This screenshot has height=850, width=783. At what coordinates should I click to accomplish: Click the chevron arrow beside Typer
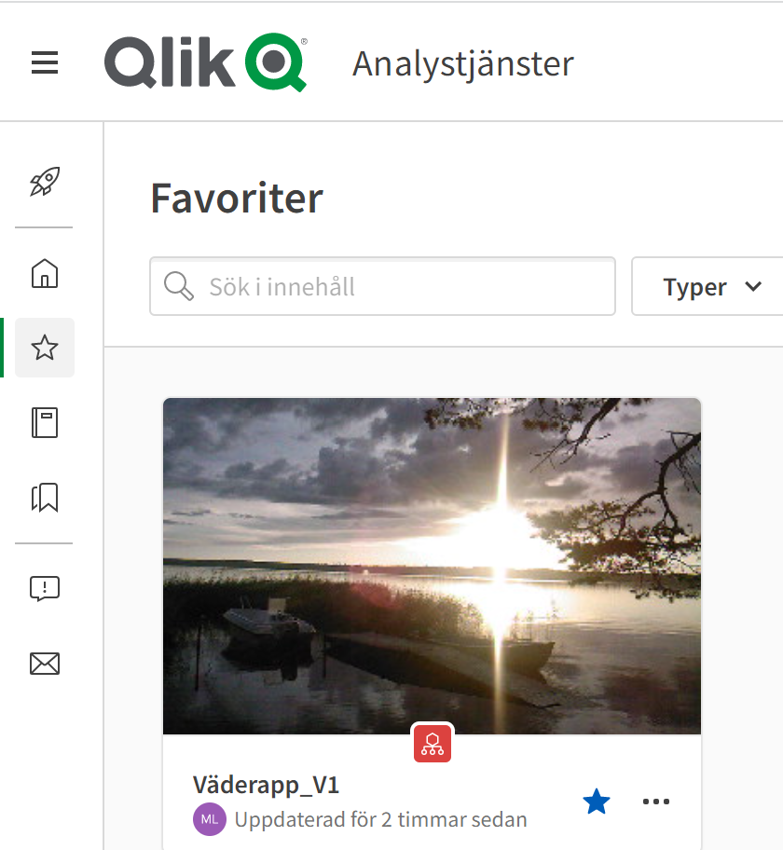tap(753, 286)
